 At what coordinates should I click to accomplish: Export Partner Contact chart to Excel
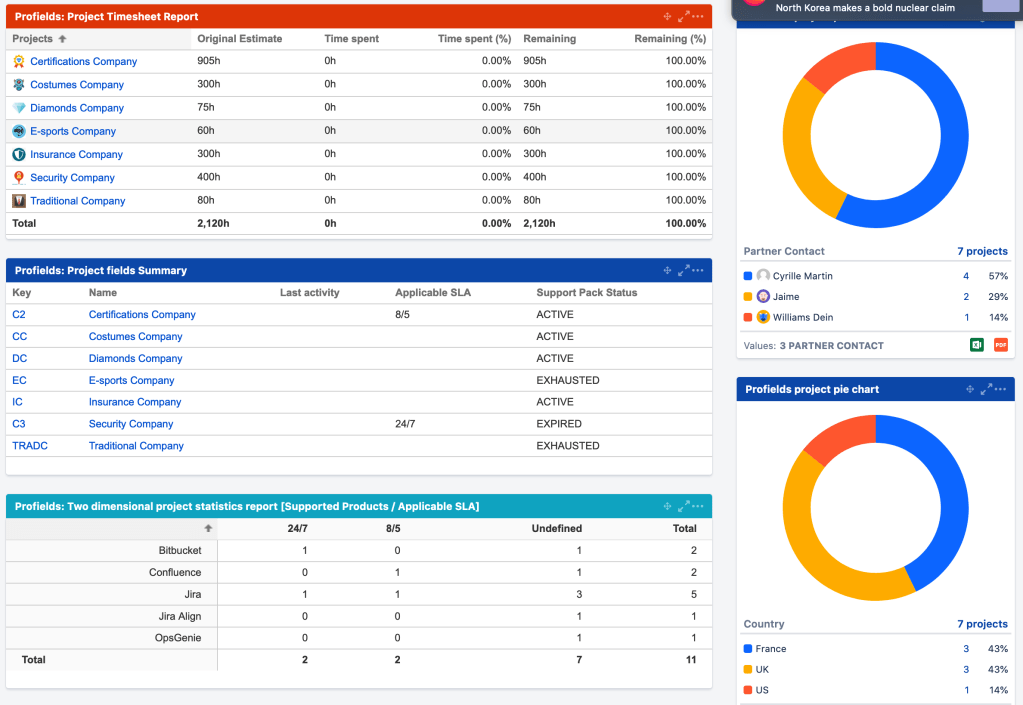(x=977, y=345)
